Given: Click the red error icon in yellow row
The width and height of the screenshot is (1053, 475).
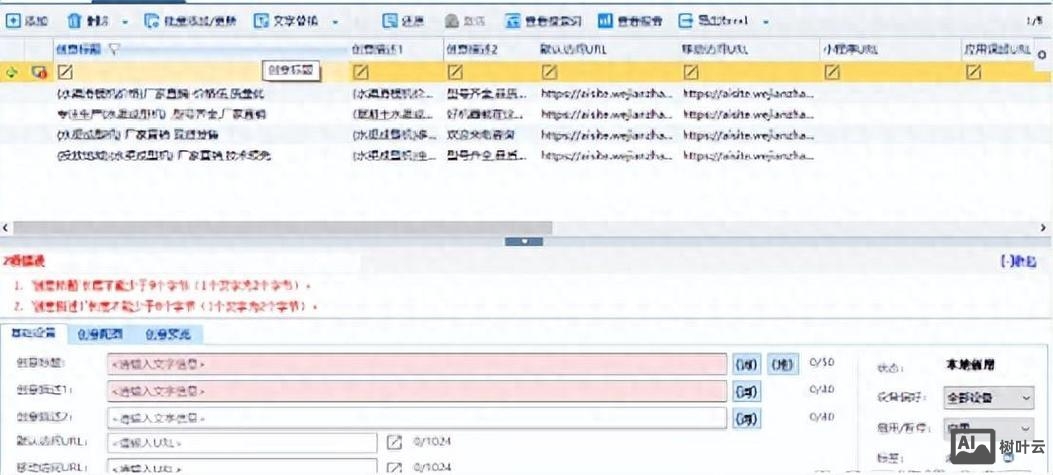Looking at the screenshot, I should (x=38, y=72).
